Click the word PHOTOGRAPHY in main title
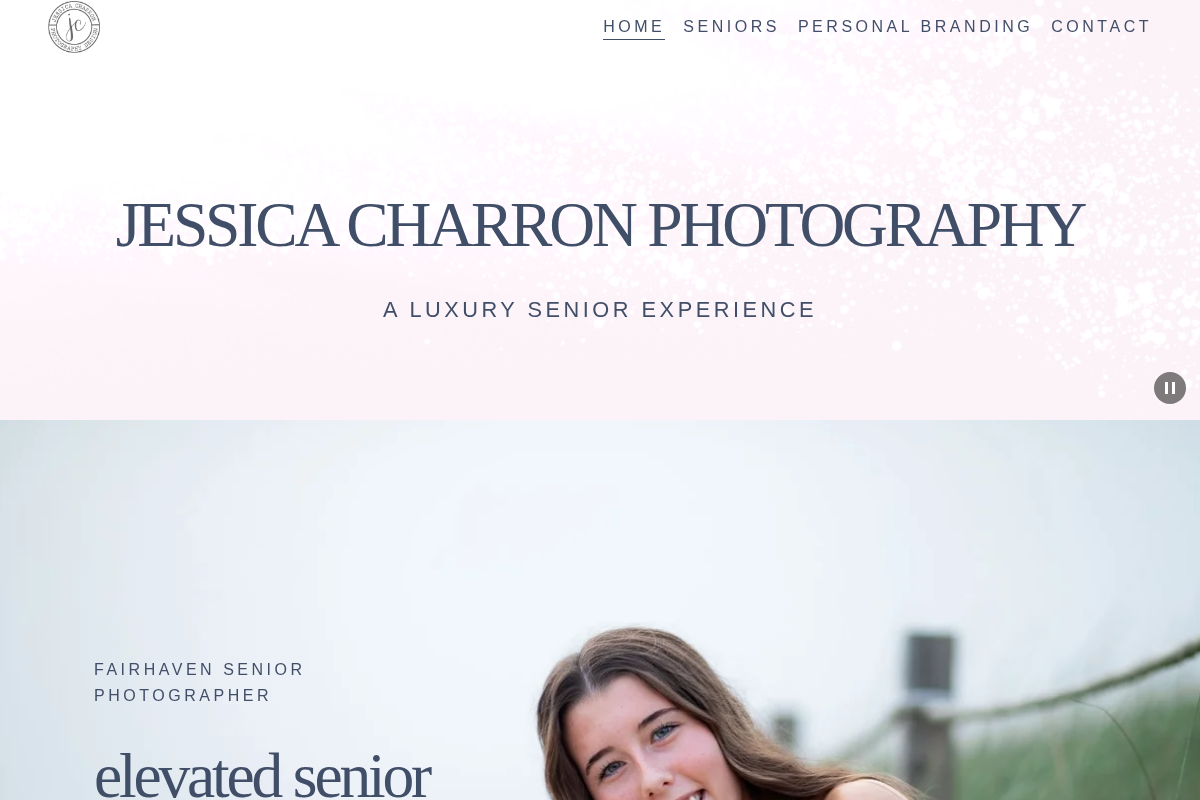The image size is (1200, 800). coord(866,225)
